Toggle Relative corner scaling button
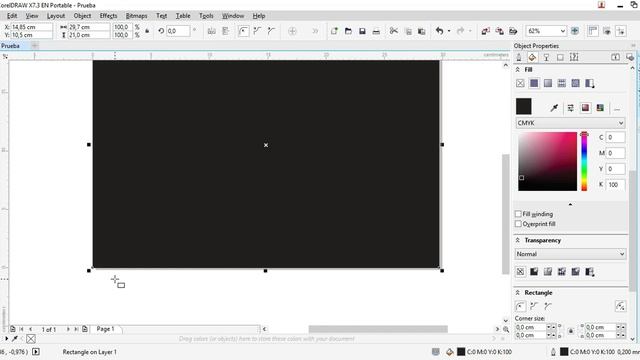This screenshot has height=360, width=640. (x=620, y=306)
